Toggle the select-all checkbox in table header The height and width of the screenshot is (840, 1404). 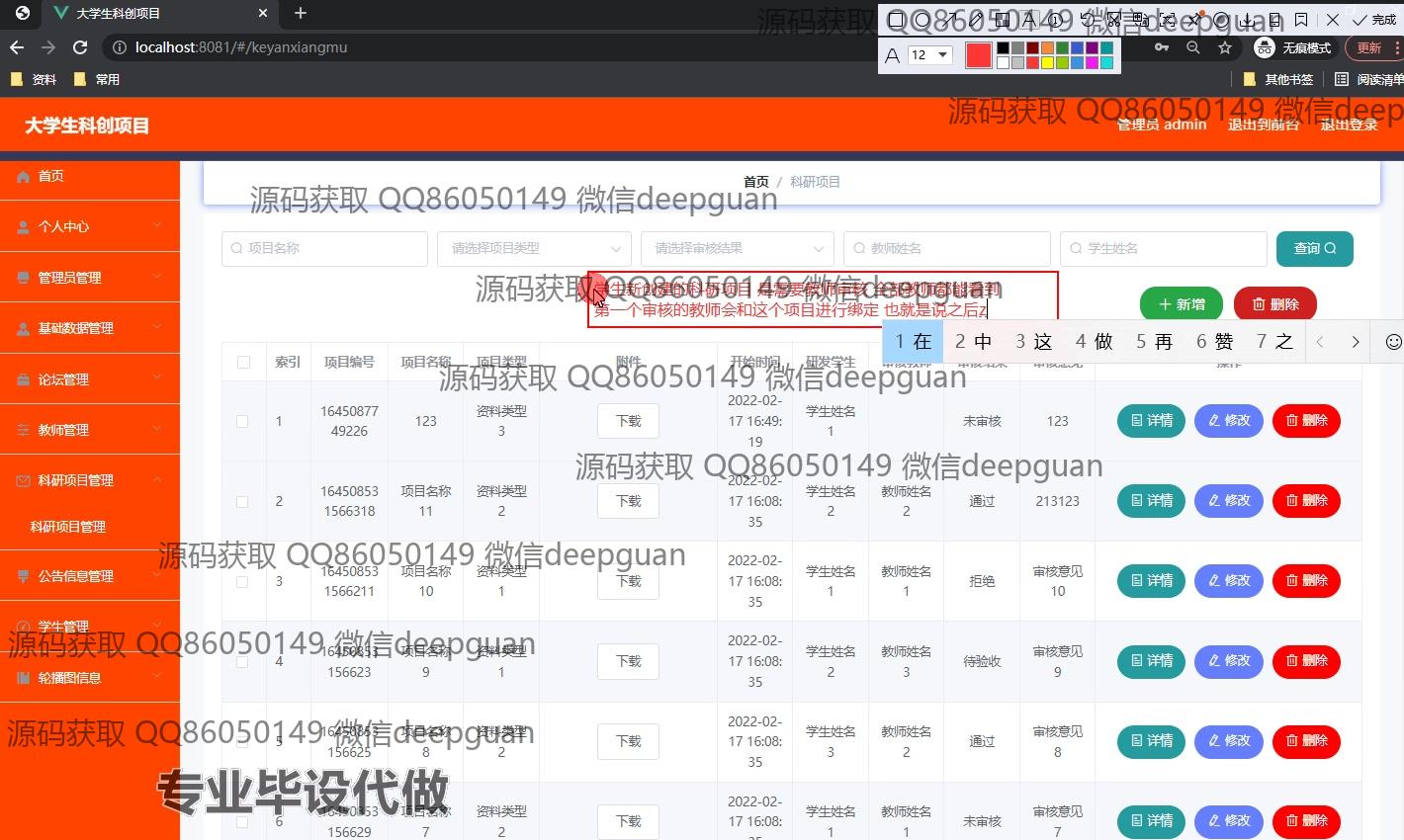[243, 362]
